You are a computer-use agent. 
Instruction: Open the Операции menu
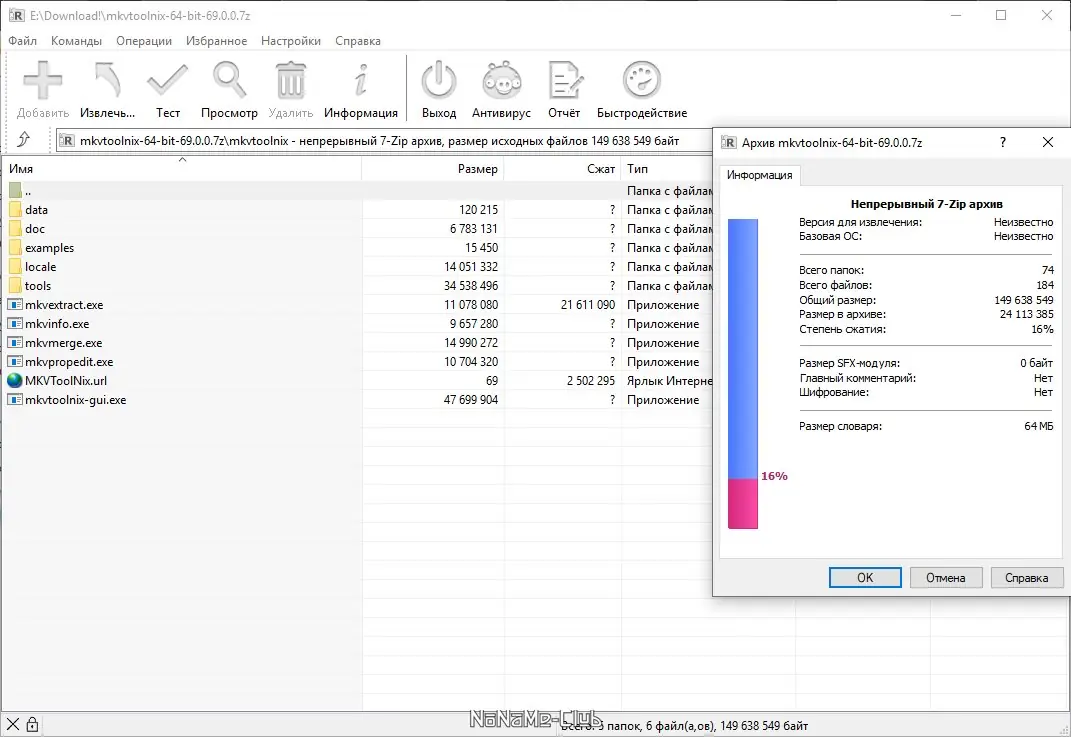pos(144,41)
